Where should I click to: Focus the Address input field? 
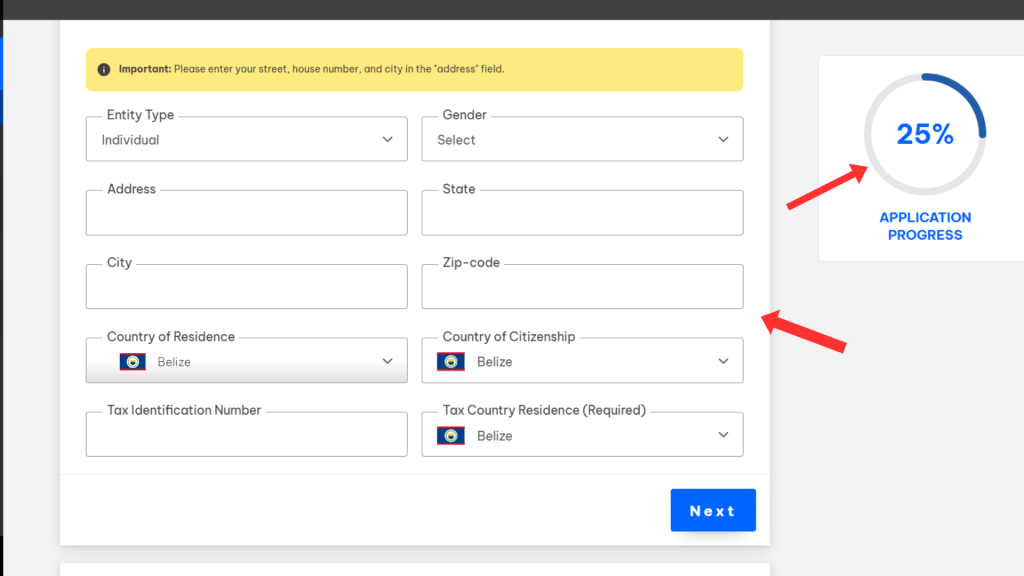(x=246, y=214)
